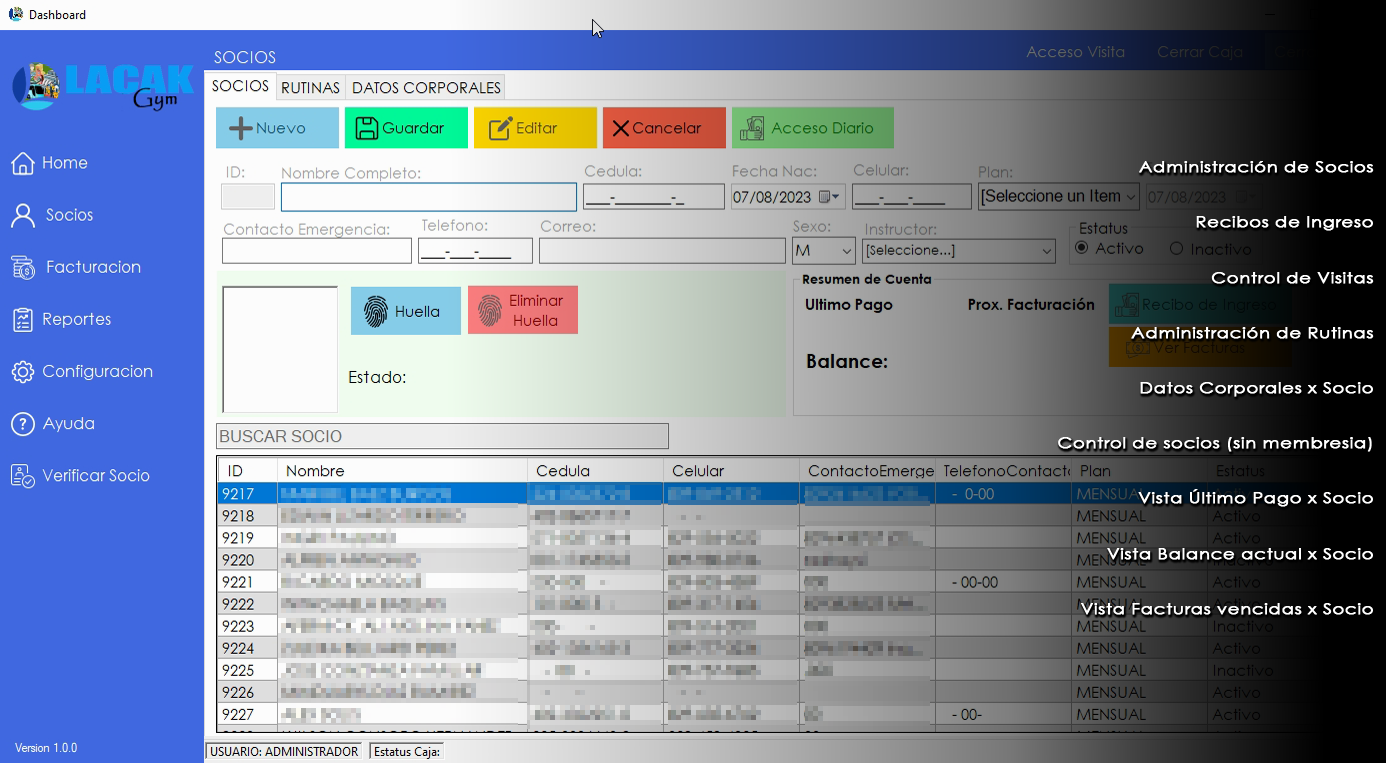
Task: Expand the Plan dropdown
Action: (1131, 197)
